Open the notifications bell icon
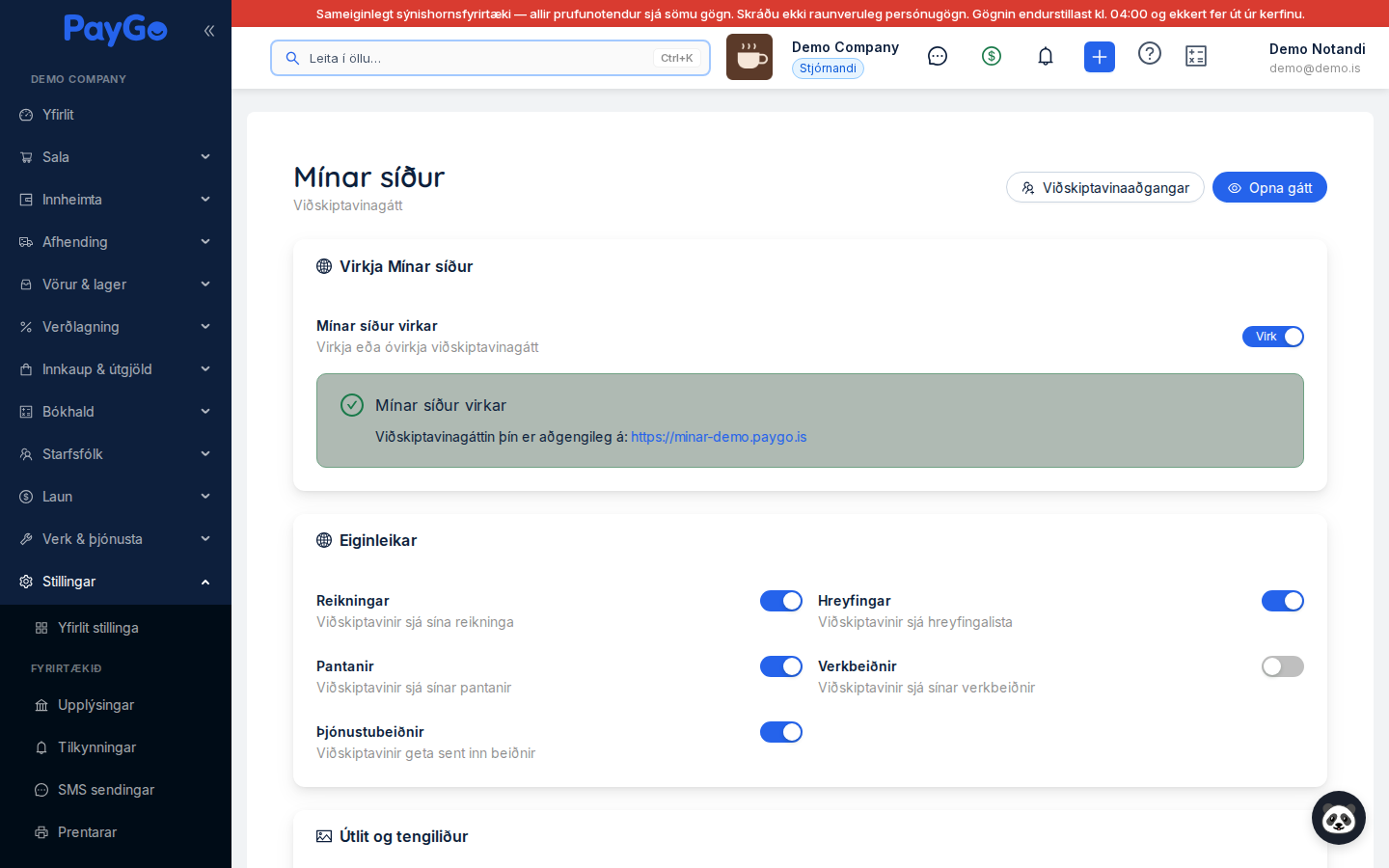 tap(1046, 56)
